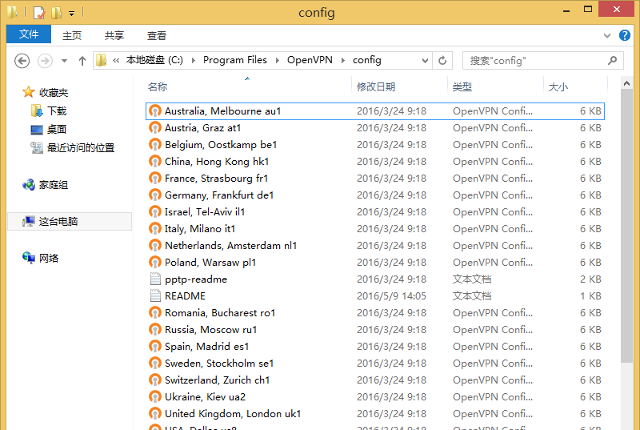Show hidden path with the double chevron

point(116,61)
